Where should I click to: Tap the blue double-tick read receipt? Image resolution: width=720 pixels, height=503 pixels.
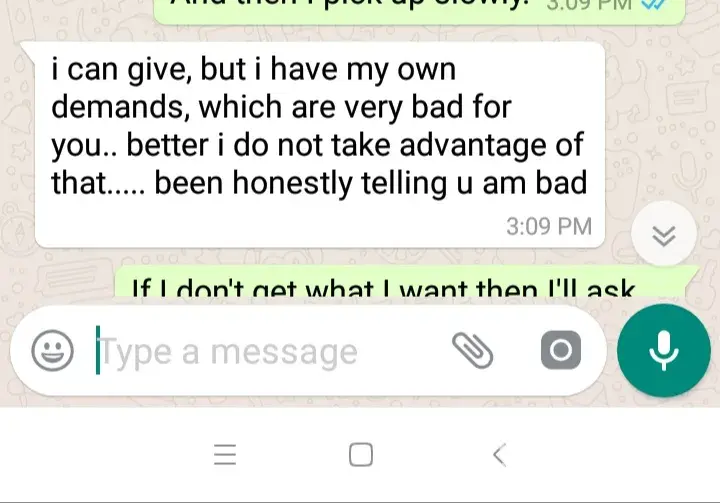[656, 5]
